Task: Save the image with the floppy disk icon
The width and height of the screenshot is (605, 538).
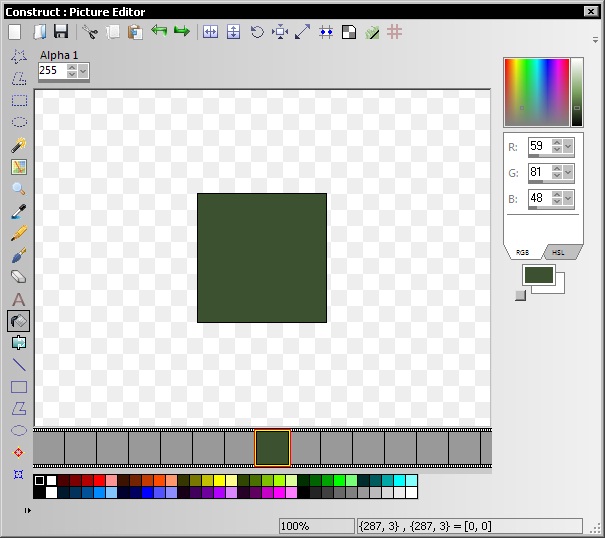Action: point(61,32)
